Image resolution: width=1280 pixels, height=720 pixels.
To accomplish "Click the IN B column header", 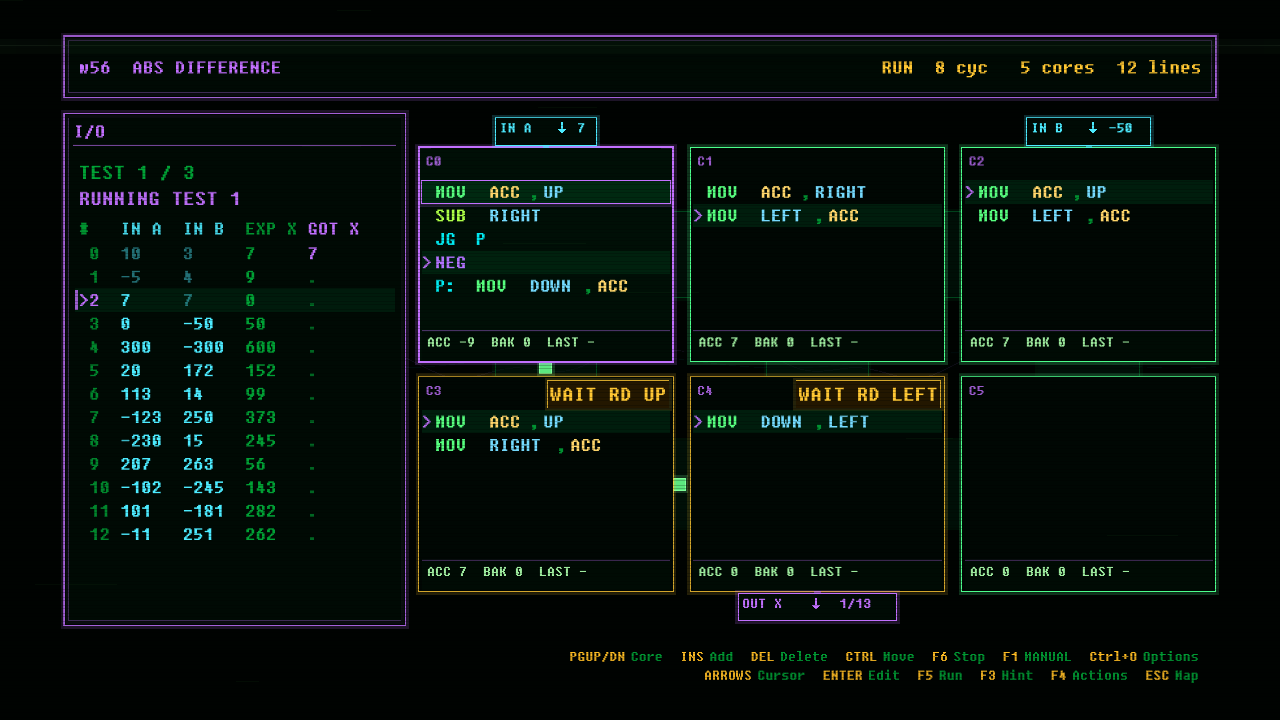I will [x=203, y=229].
